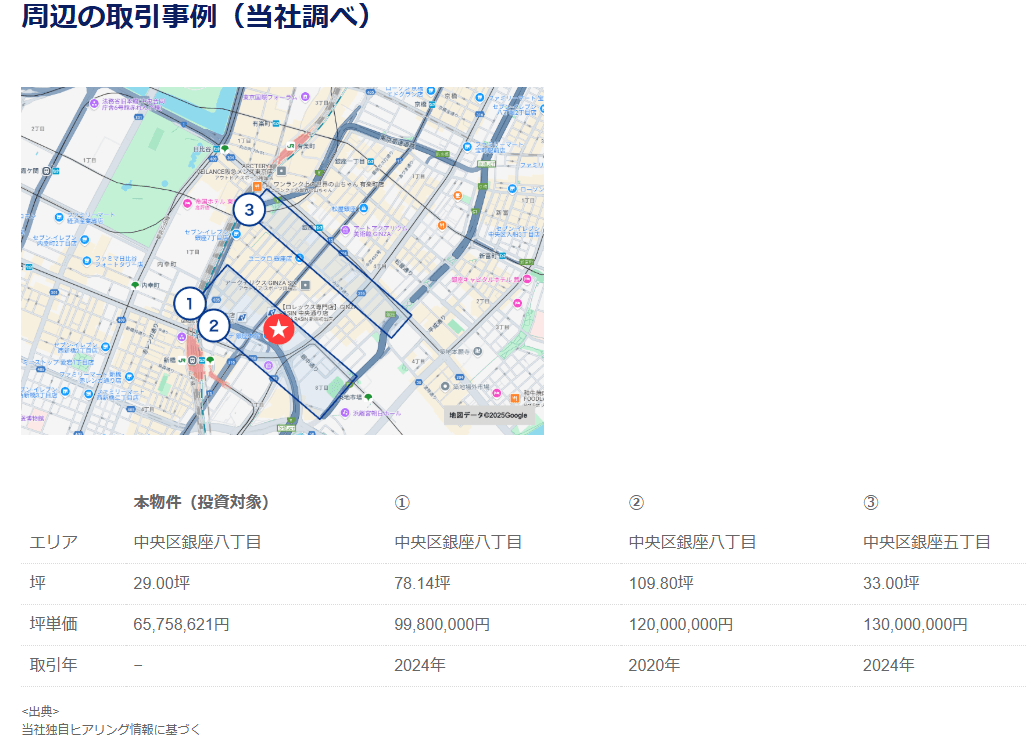Click the 坪単価 row label
This screenshot has width=1026, height=751.
tap(54, 624)
